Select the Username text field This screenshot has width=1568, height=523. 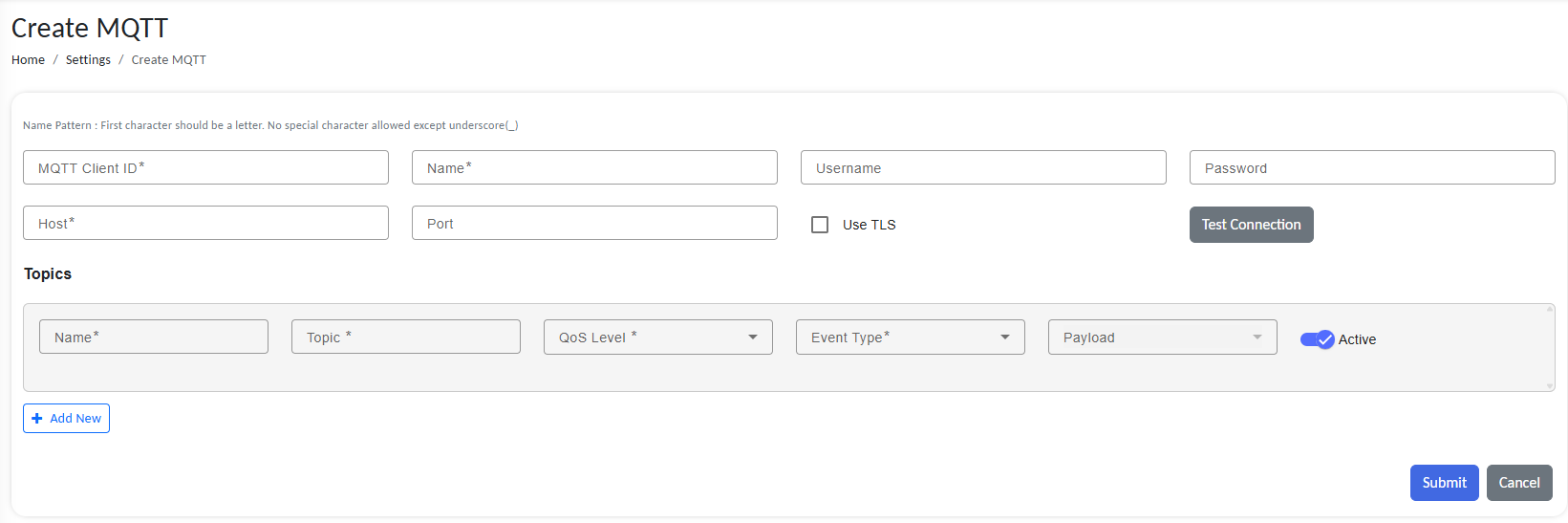point(983,167)
